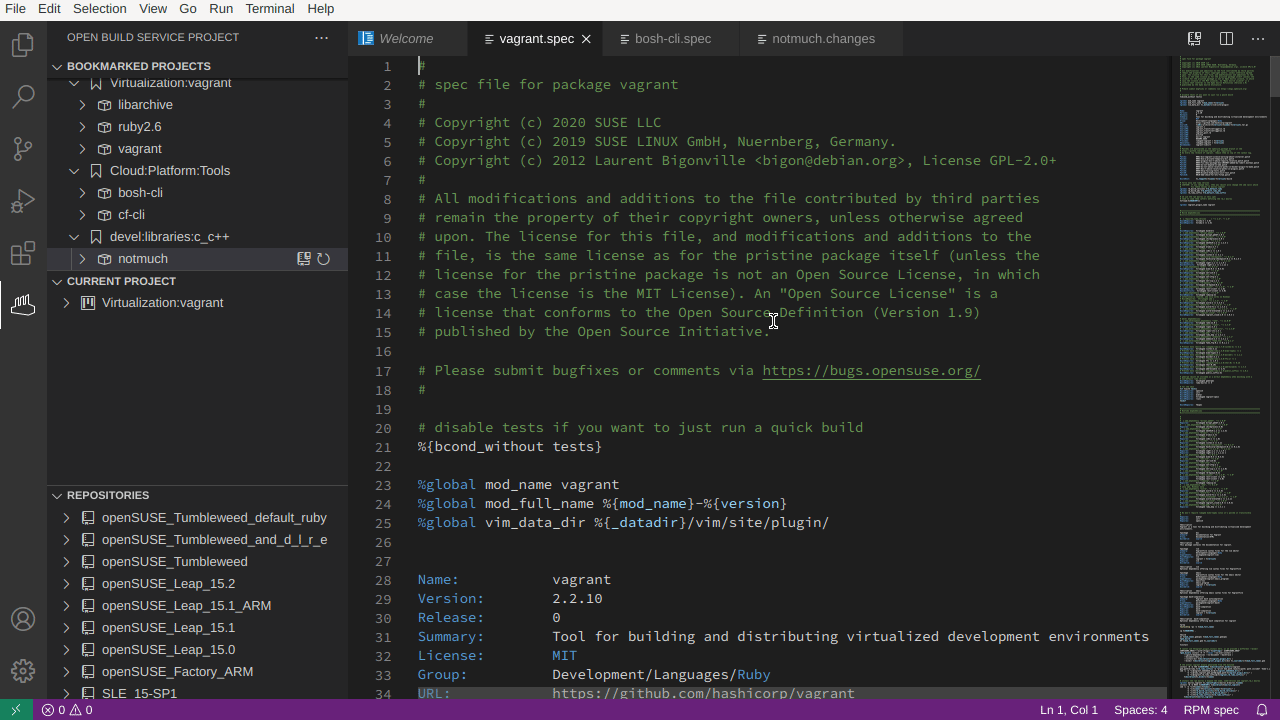The image size is (1280, 720).
Task: Expand the ruby2.6 package
Action: (x=82, y=127)
